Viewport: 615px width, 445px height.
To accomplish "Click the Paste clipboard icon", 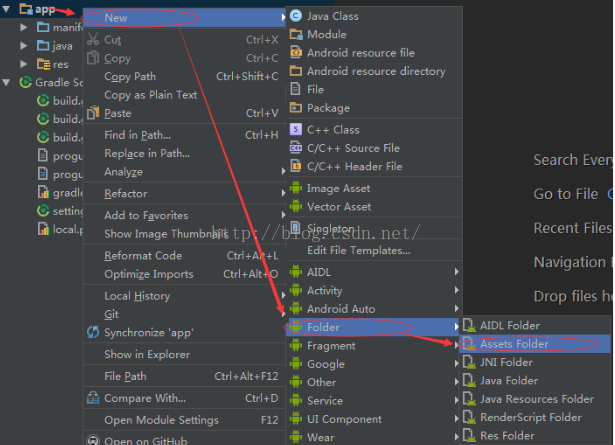I will (x=94, y=113).
